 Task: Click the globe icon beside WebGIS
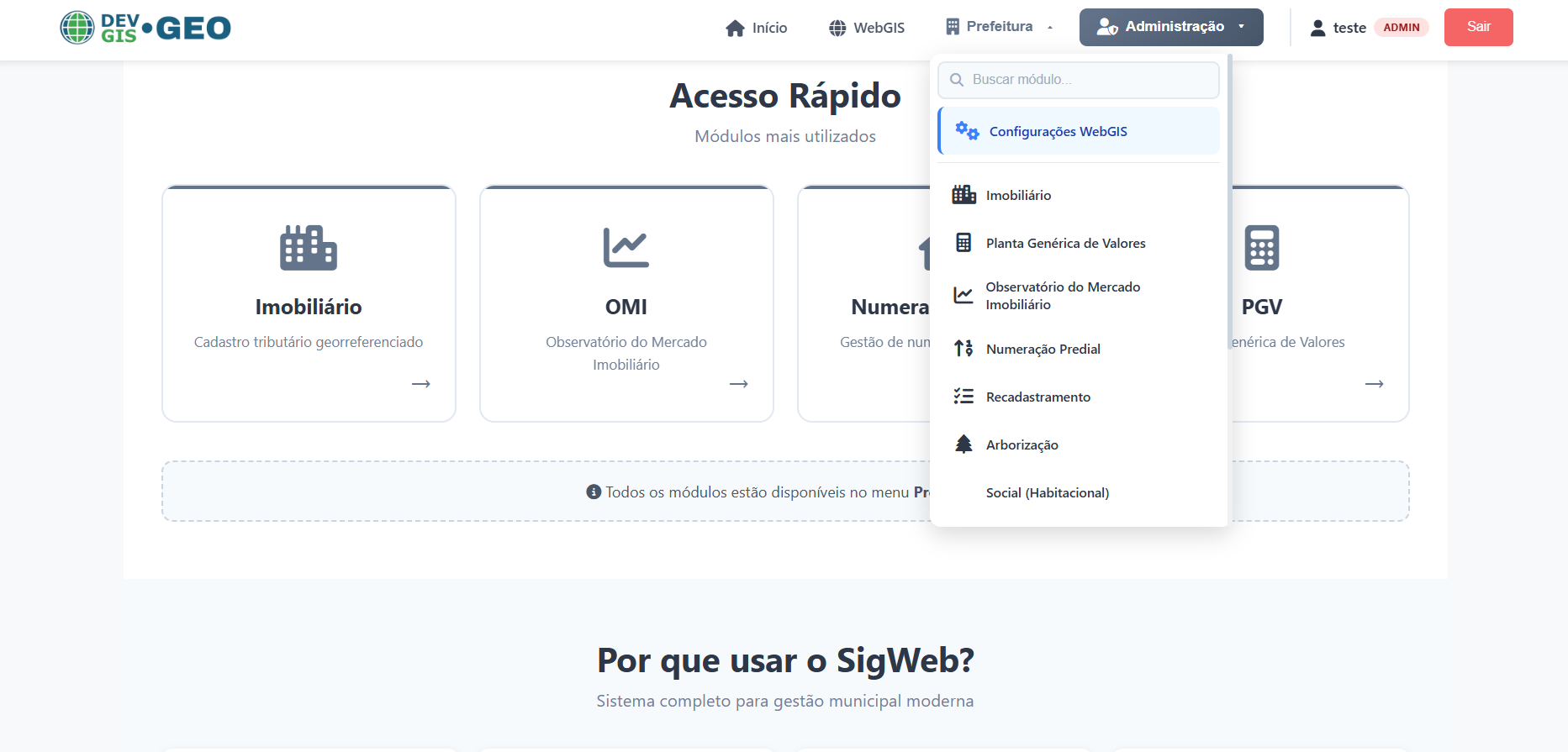coord(837,29)
